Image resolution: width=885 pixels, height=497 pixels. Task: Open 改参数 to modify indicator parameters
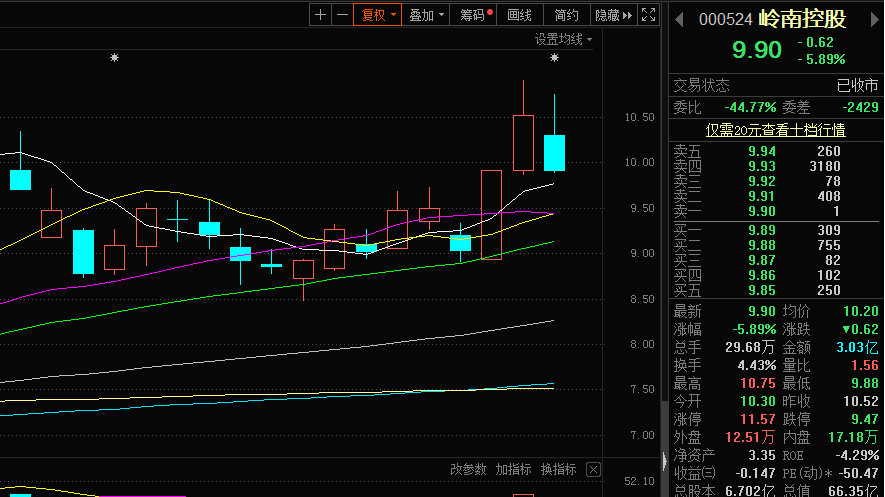468,469
